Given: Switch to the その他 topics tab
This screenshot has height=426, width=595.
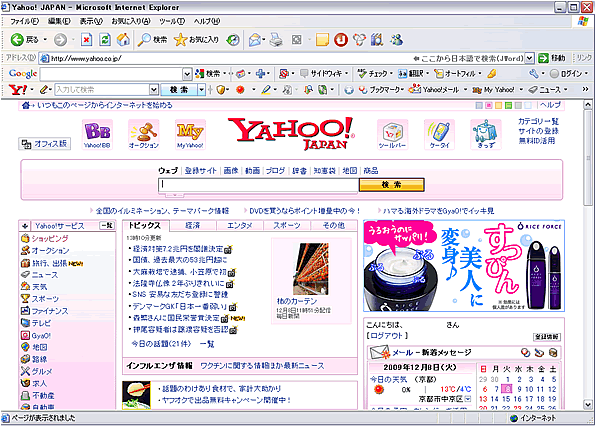Looking at the screenshot, I should point(334,226).
